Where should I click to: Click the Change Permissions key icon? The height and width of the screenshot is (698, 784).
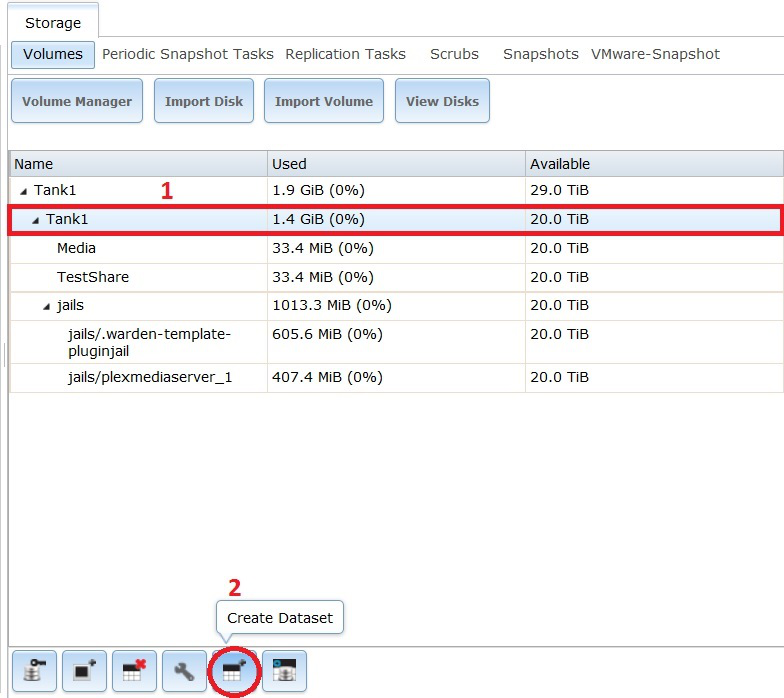tap(33, 672)
